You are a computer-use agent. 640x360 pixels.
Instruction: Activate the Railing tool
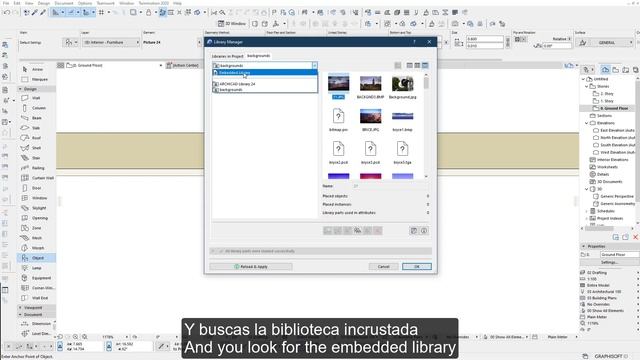(37, 168)
